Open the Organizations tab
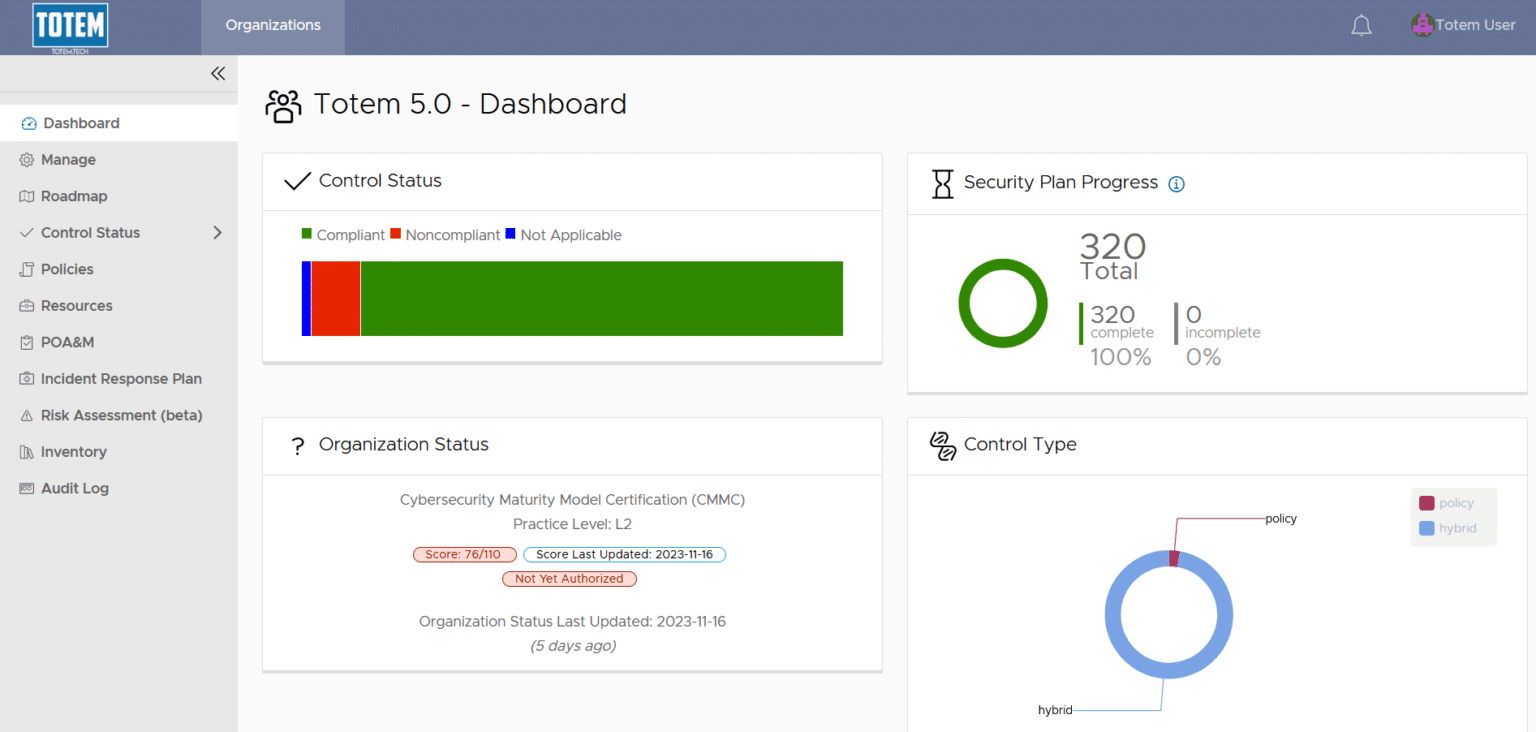Viewport: 1536px width, 732px height. (273, 25)
